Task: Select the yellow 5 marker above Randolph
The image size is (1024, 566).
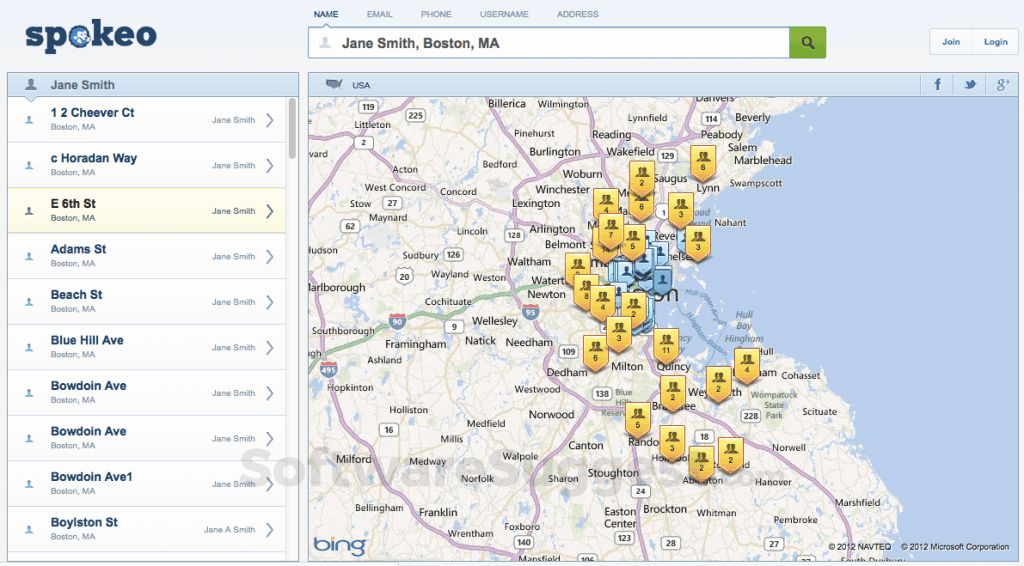Action: coord(637,420)
